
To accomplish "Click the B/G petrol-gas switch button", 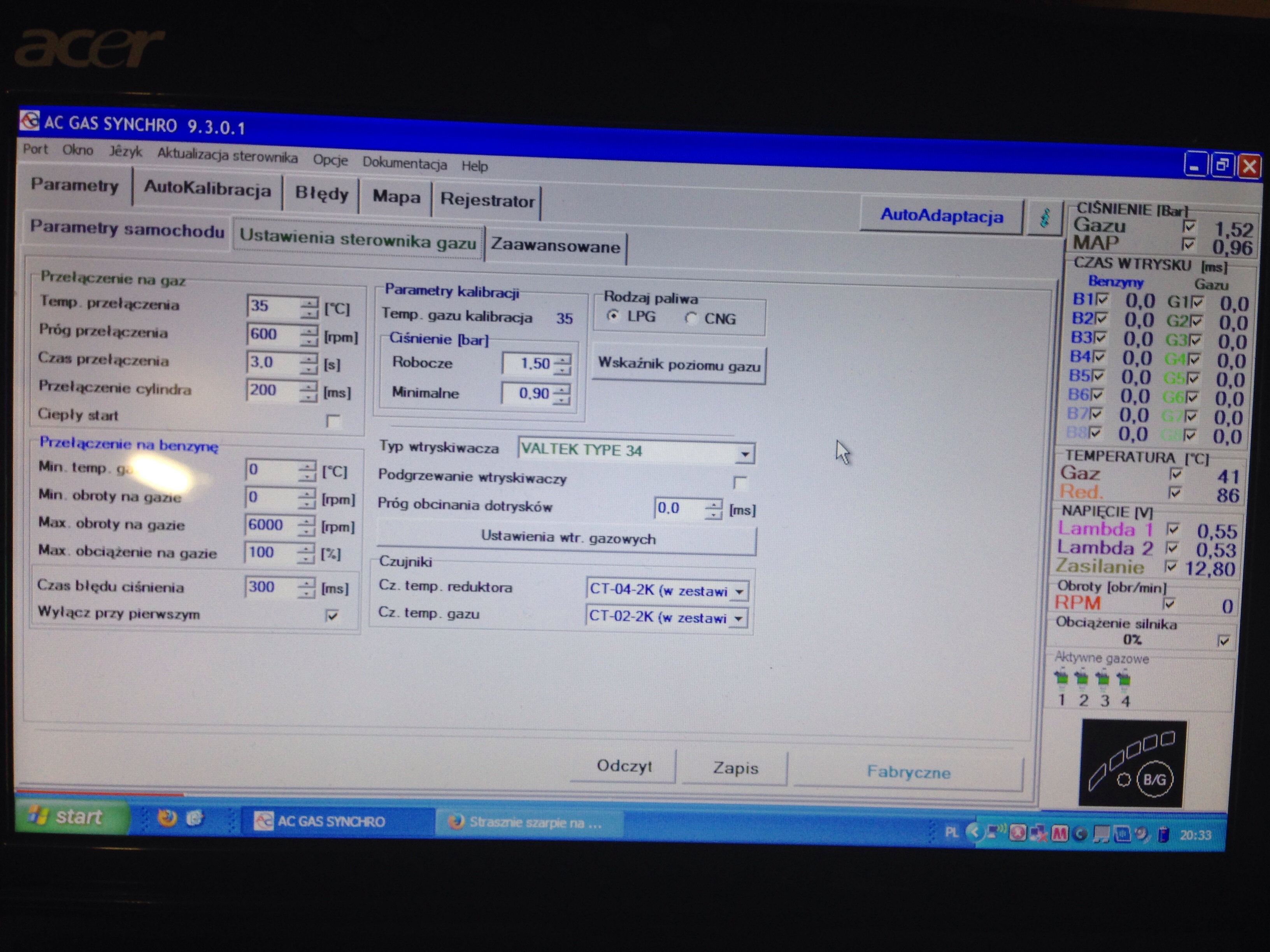I will click(1154, 779).
